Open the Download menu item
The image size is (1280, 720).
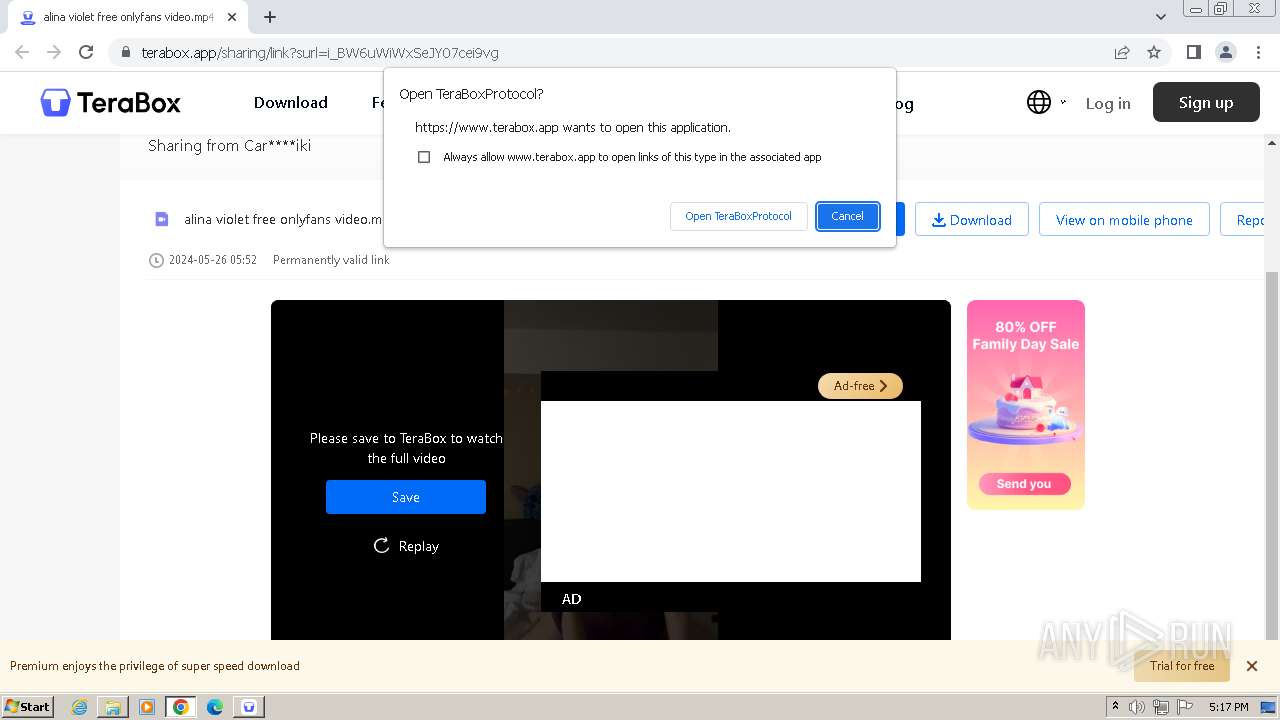tap(291, 102)
